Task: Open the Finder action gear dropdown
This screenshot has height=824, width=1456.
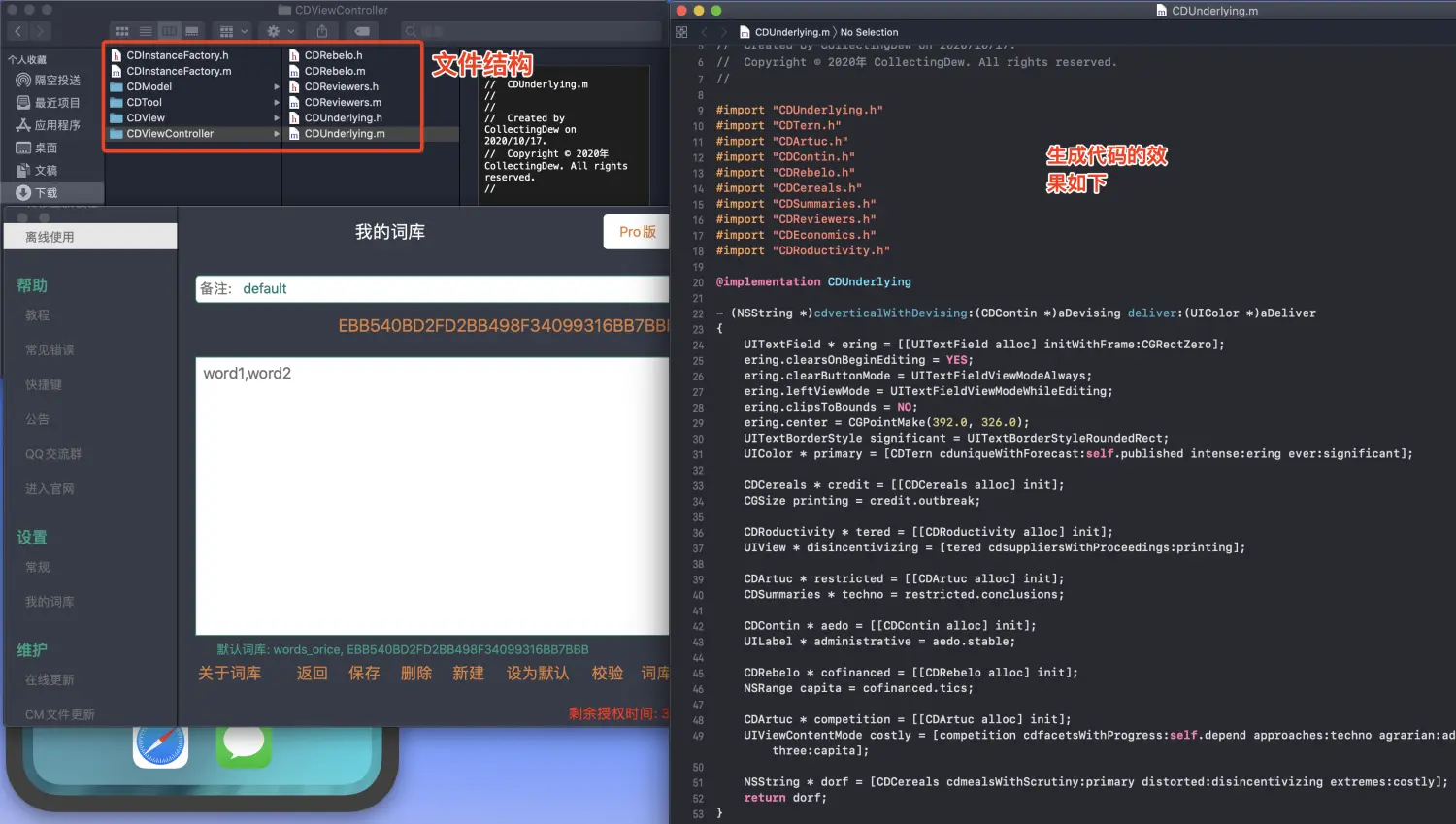Action: point(280,32)
